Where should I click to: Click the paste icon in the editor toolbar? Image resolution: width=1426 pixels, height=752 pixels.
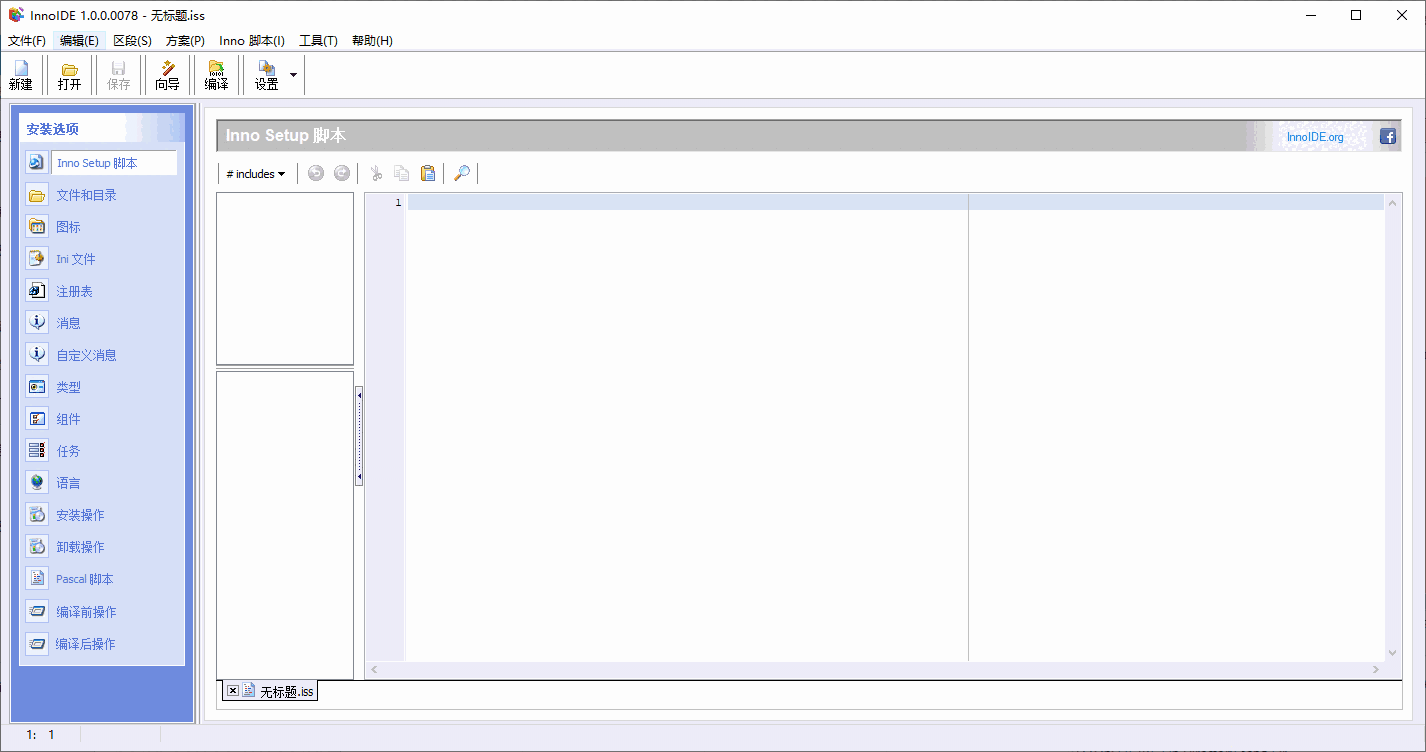pos(428,172)
